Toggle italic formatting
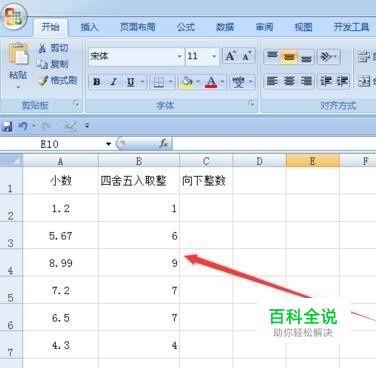Viewport: 376px width, 368px height. click(x=114, y=82)
